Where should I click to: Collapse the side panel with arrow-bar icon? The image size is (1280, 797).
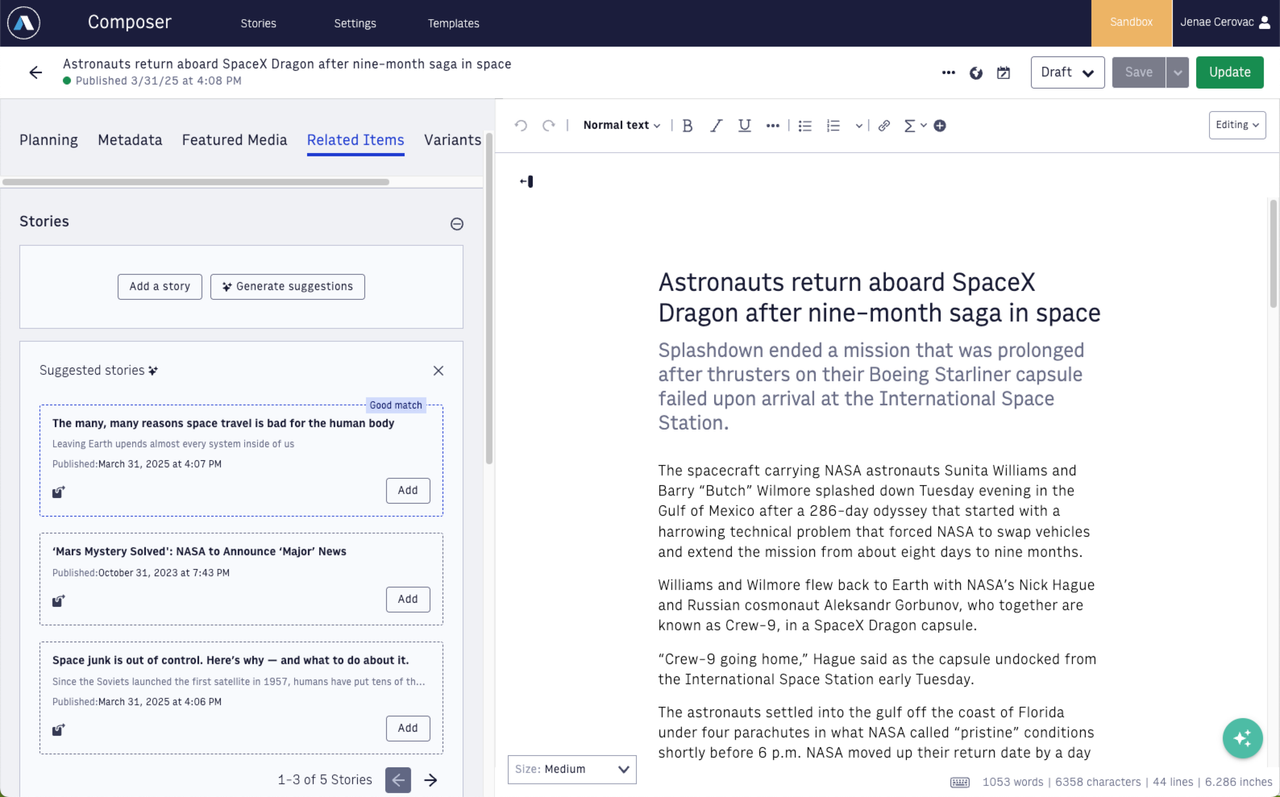pyautogui.click(x=526, y=181)
